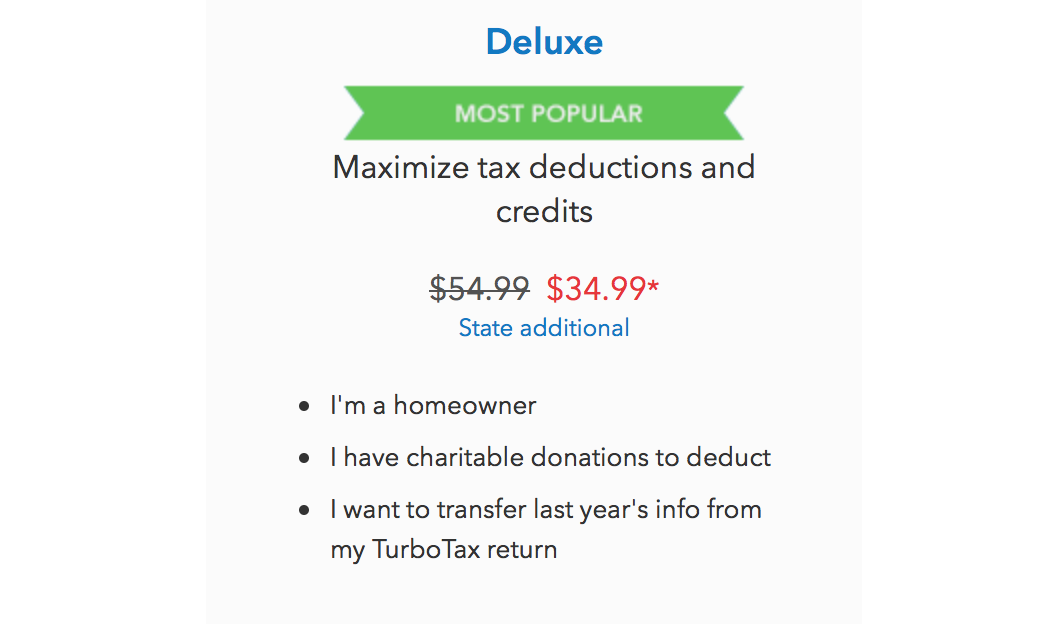Screen dimensions: 1058x624
Task: Click the word deduct in the donations item
Action: pos(728,457)
